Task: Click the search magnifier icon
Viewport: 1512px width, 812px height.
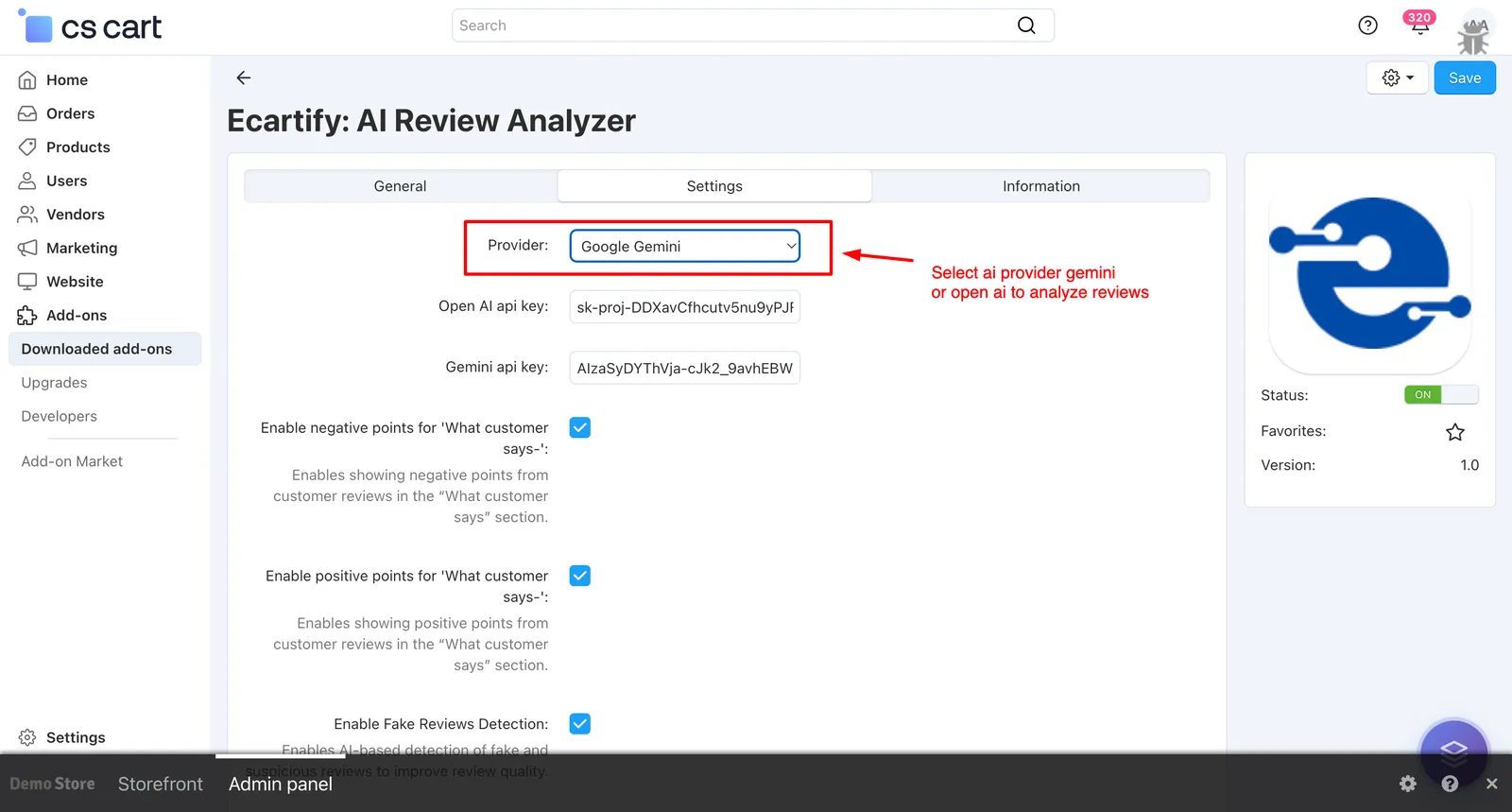Action: (x=1026, y=26)
